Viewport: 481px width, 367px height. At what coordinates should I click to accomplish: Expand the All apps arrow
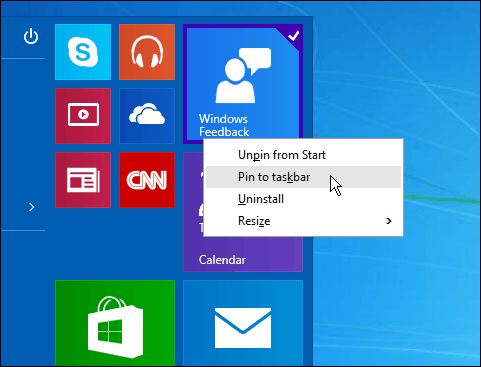pyautogui.click(x=31, y=207)
